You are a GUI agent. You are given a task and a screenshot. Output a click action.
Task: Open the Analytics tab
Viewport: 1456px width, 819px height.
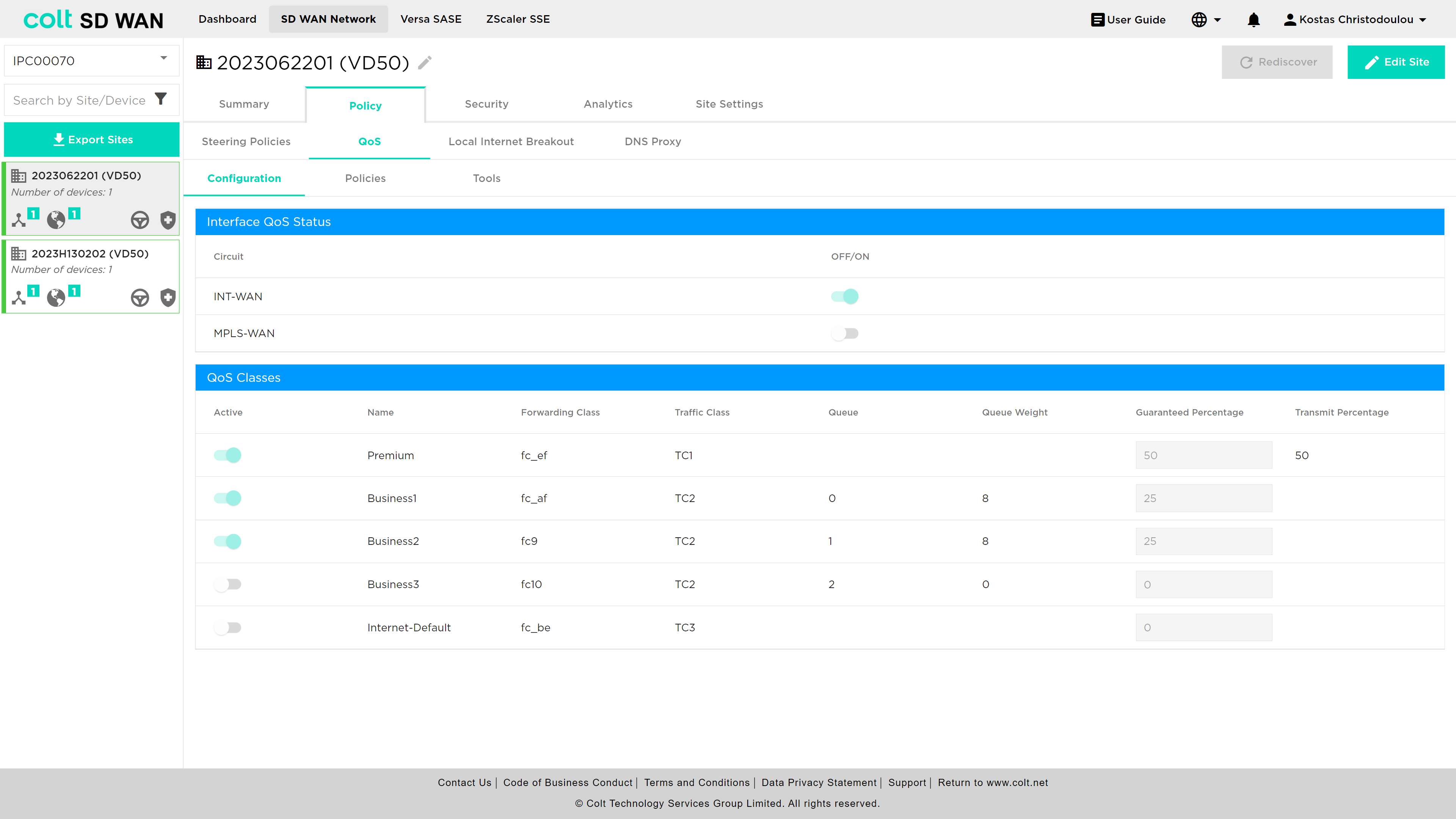pyautogui.click(x=608, y=104)
